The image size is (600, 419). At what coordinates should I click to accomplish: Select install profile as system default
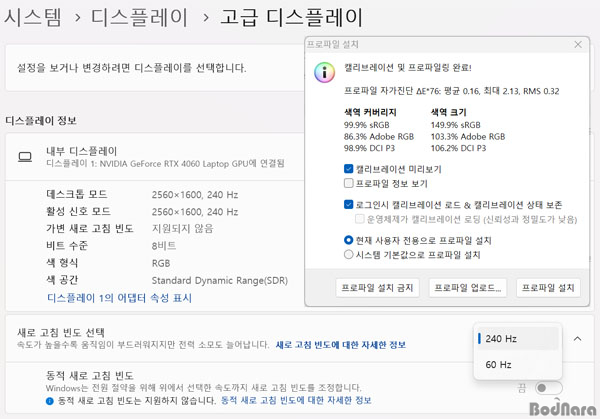[x=348, y=254]
